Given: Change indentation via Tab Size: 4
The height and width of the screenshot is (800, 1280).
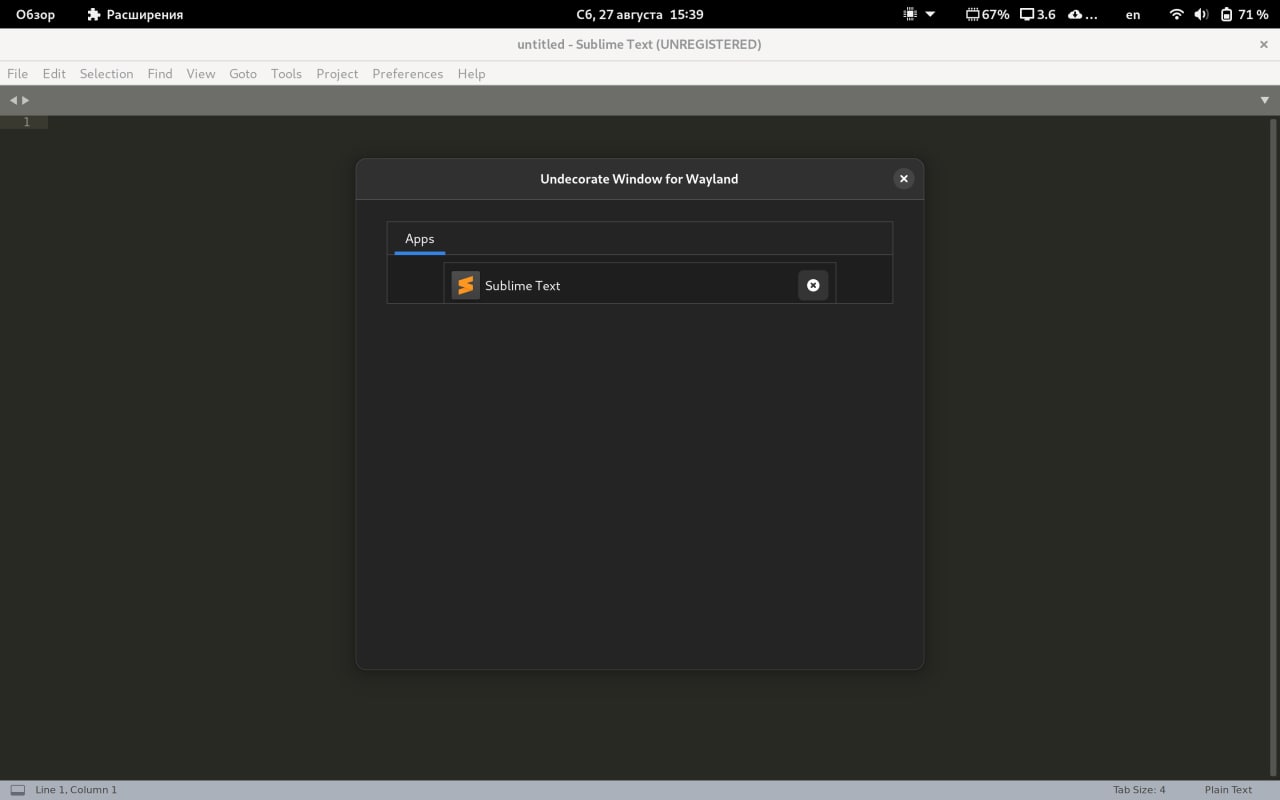Looking at the screenshot, I should click(1139, 790).
